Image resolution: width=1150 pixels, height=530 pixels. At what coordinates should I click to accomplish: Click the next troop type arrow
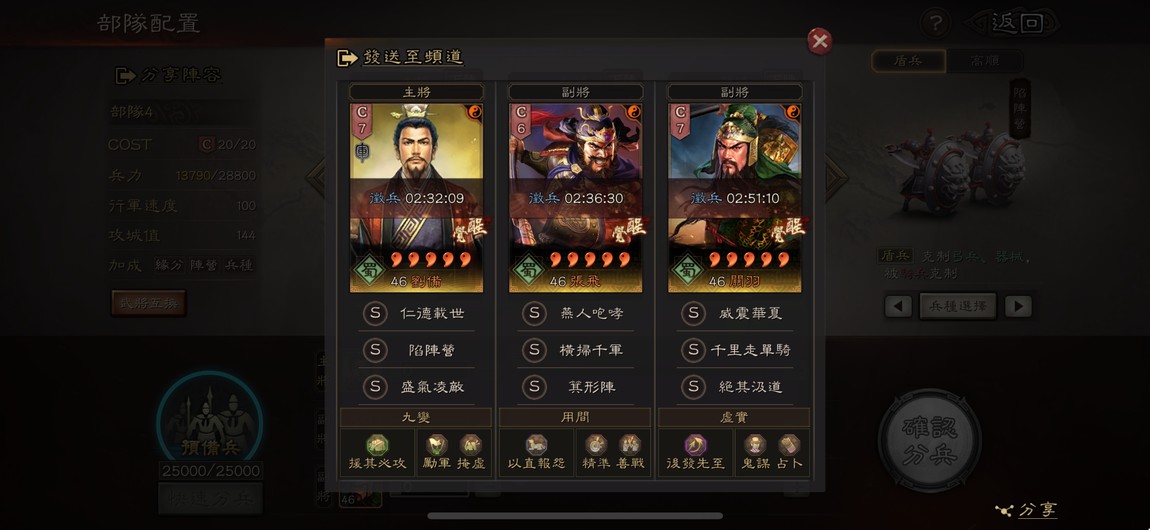coord(1018,306)
